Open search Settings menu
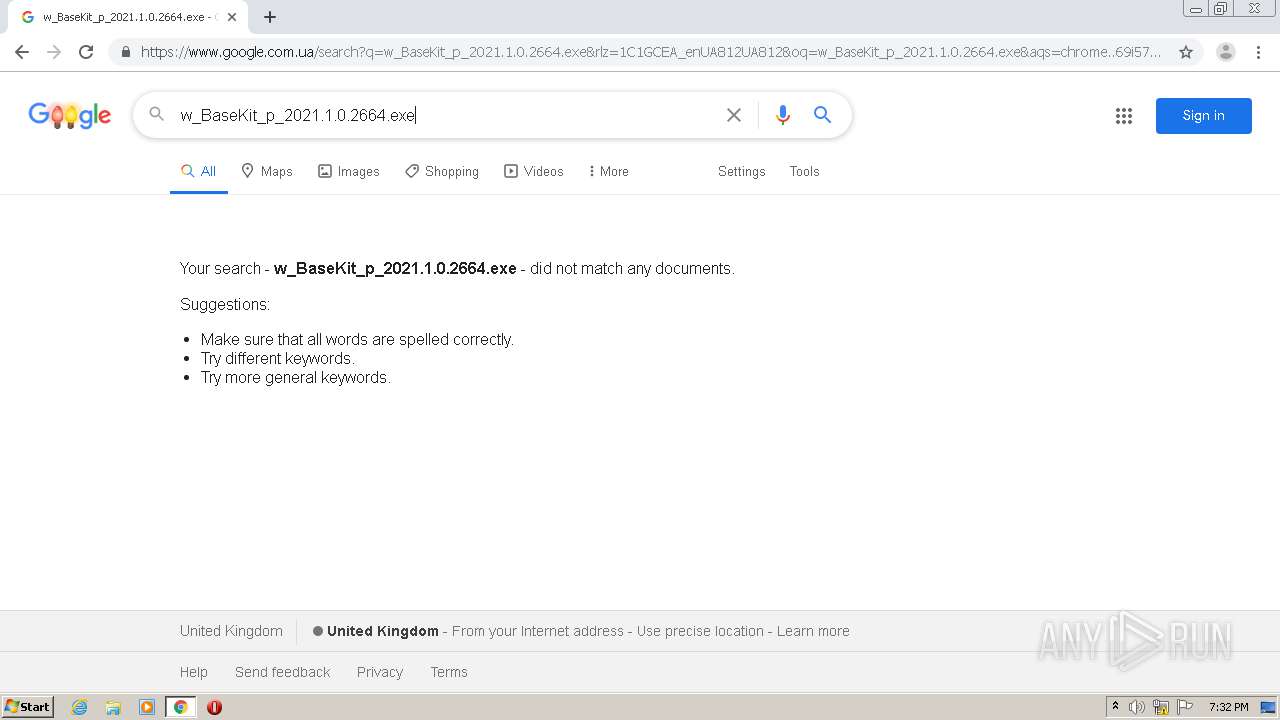The image size is (1280, 720). tap(741, 171)
